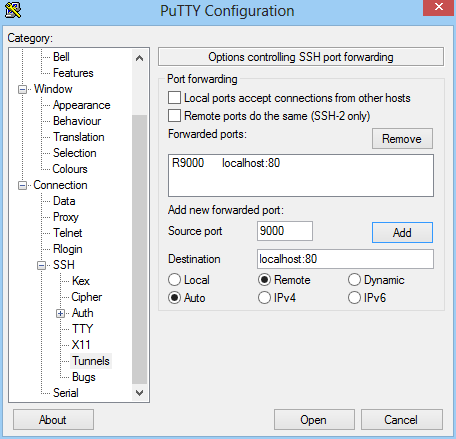Open the Bugs settings
The width and height of the screenshot is (456, 439).
point(84,377)
